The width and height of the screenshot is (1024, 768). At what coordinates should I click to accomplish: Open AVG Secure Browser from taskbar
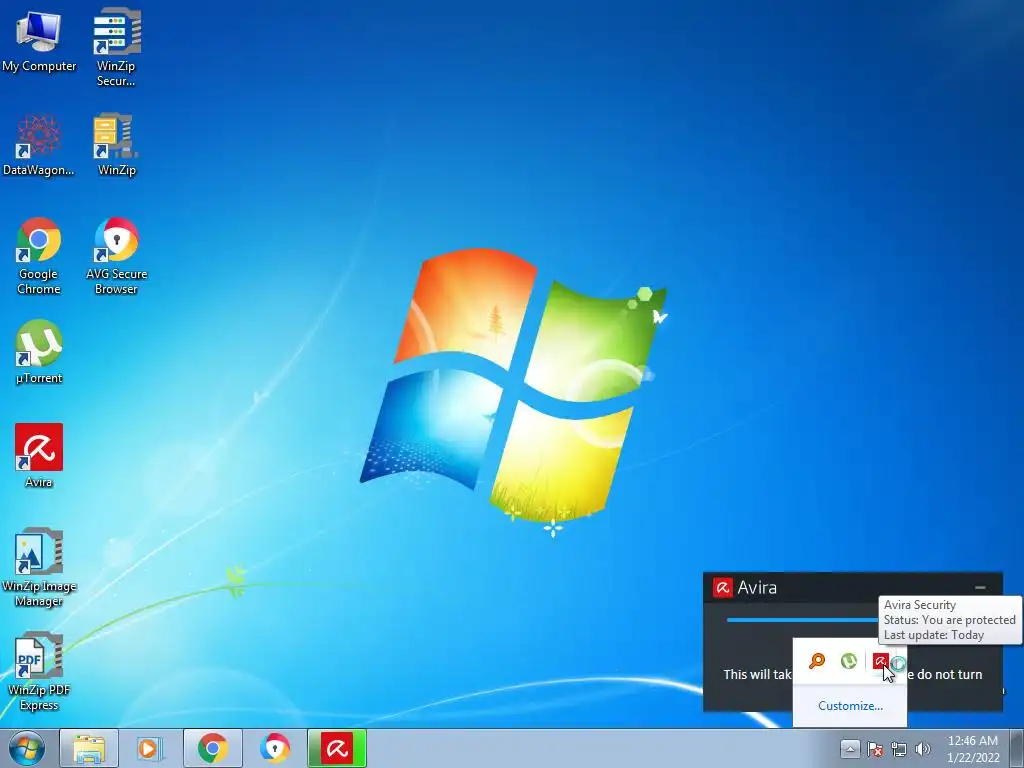[x=274, y=748]
